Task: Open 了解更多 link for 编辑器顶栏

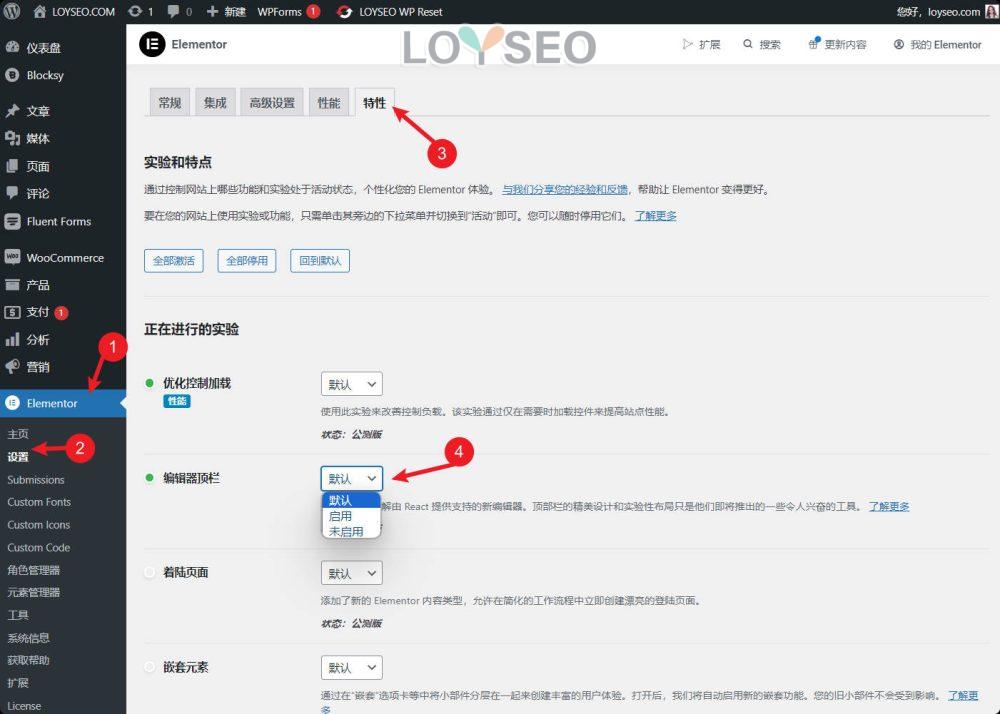Action: (x=888, y=507)
